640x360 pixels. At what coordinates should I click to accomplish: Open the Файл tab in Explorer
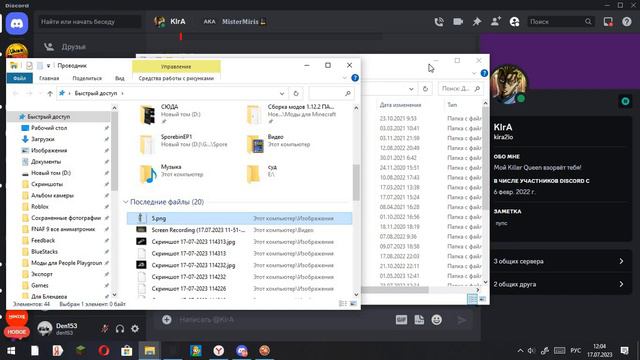click(x=20, y=78)
